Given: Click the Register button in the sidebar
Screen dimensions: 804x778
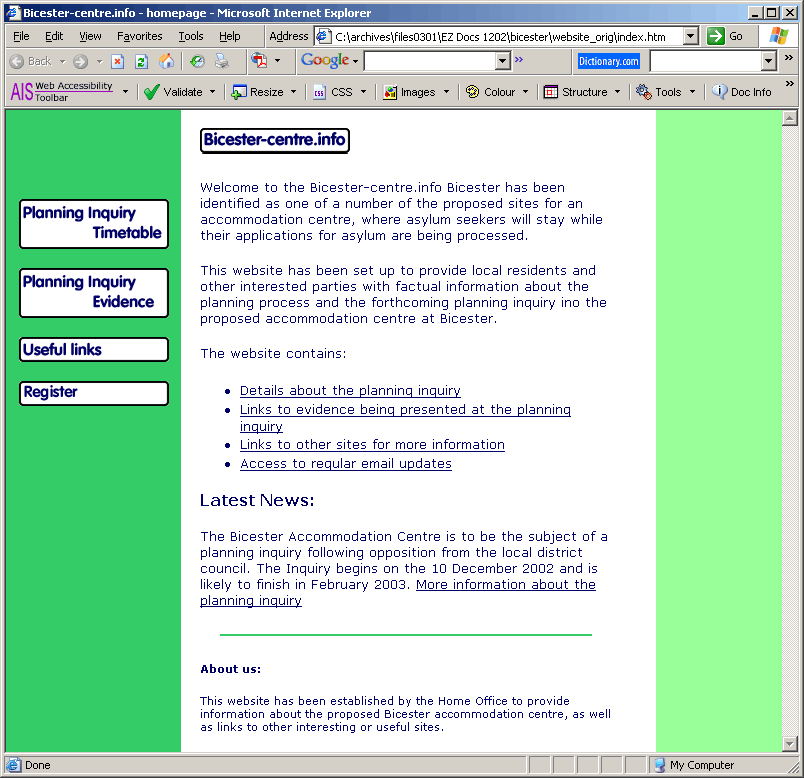Looking at the screenshot, I should pos(94,393).
